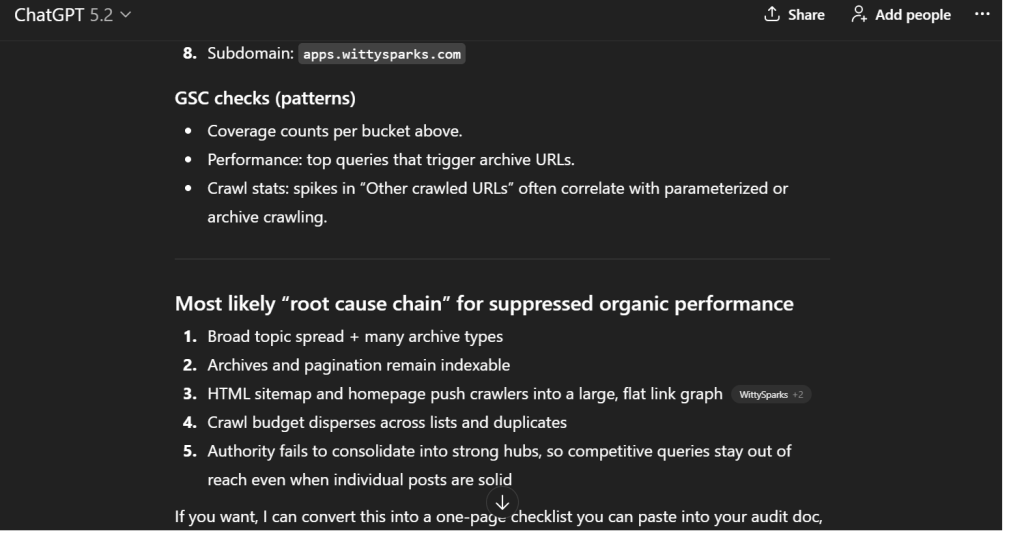
Task: Click "Crawl budget disperses across lists" item
Action: (x=387, y=422)
